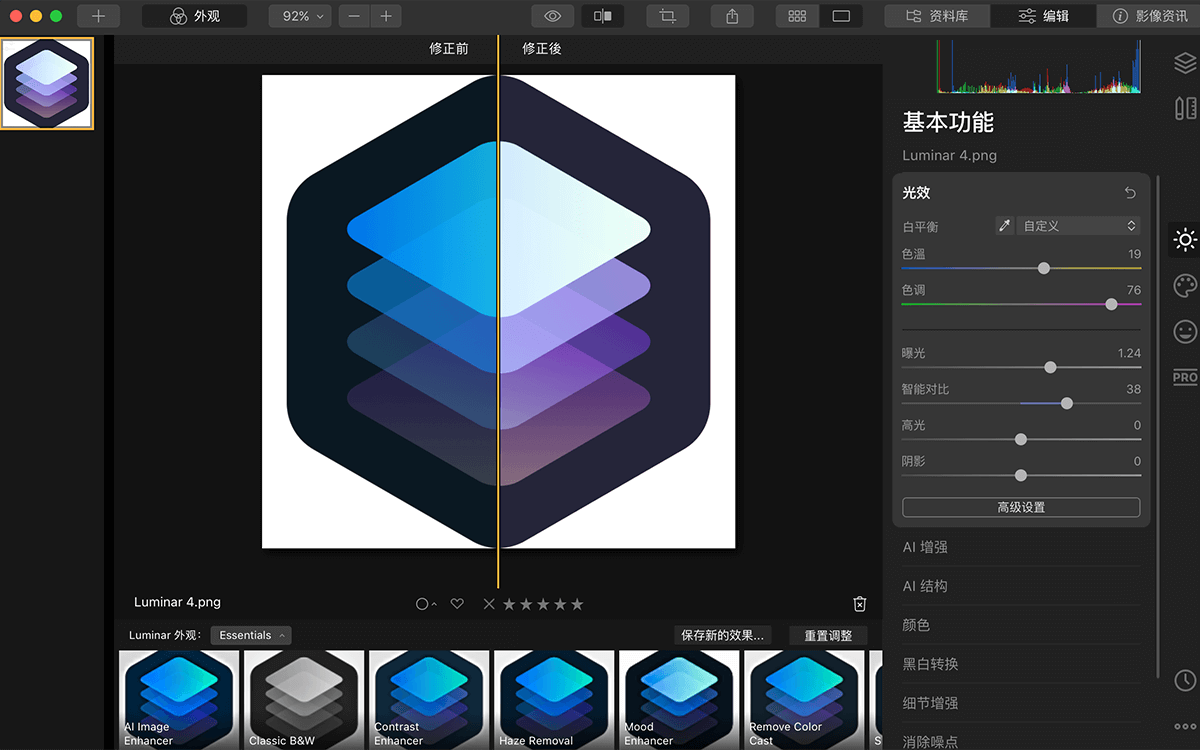Open the Canvas tools icon
Image resolution: width=1200 pixels, height=750 pixels.
point(1185,108)
